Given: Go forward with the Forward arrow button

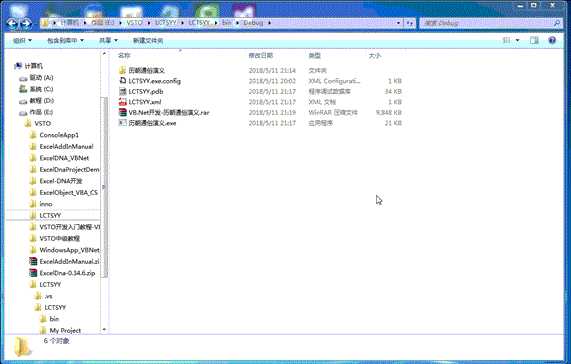Looking at the screenshot, I should pos(26,24).
